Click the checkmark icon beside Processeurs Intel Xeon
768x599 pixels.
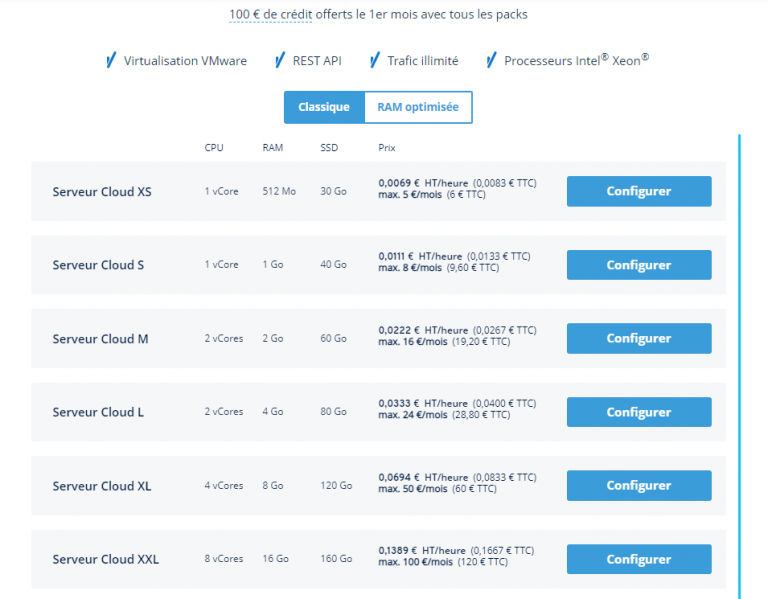pyautogui.click(x=491, y=61)
